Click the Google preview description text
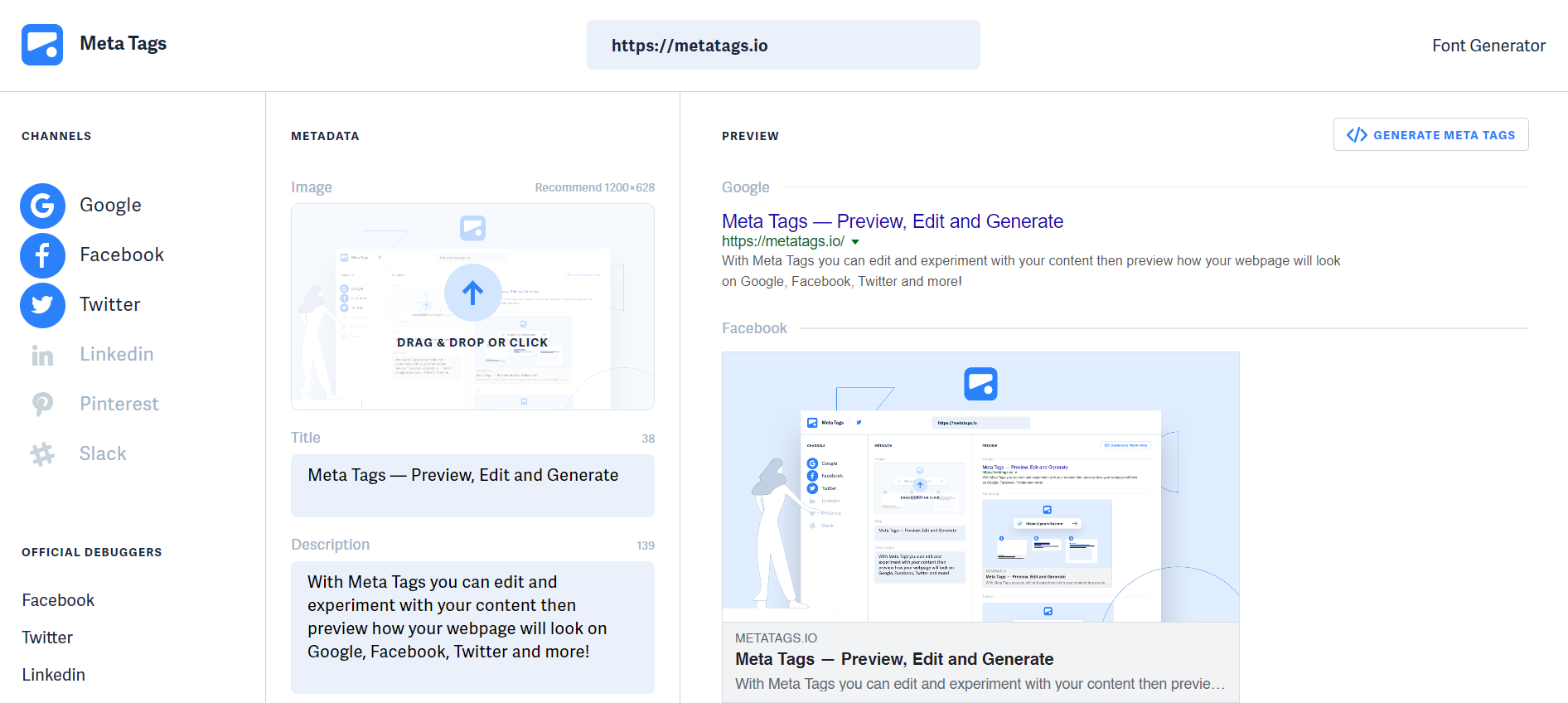 [1031, 271]
